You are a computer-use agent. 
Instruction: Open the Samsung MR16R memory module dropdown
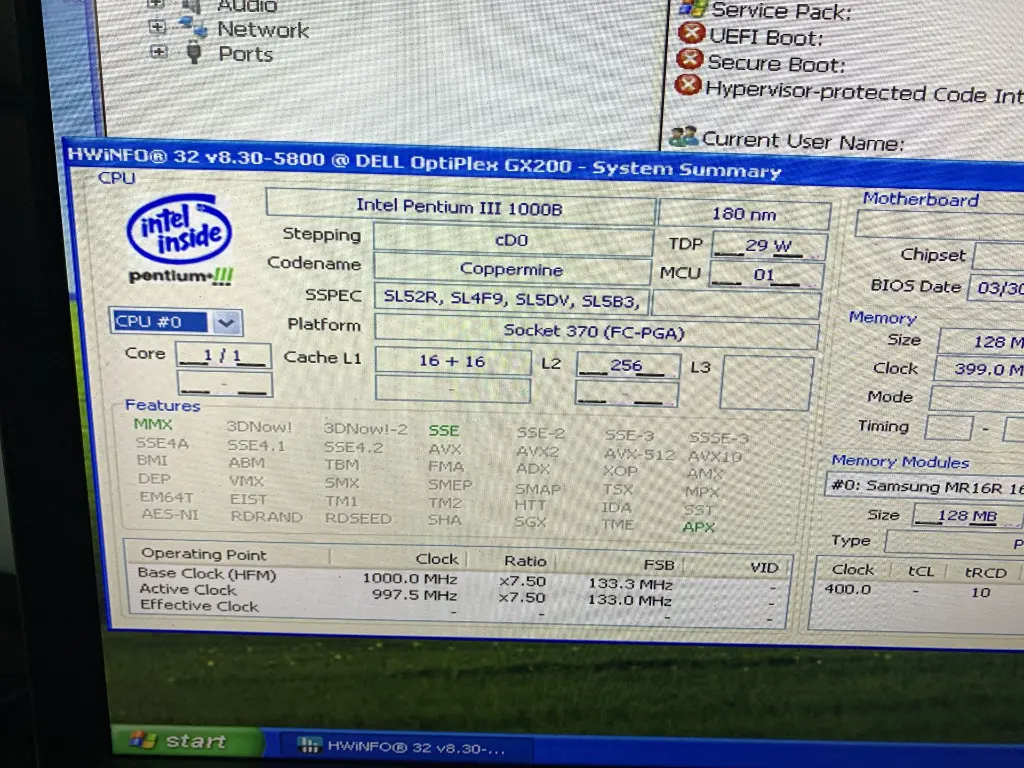(923, 487)
